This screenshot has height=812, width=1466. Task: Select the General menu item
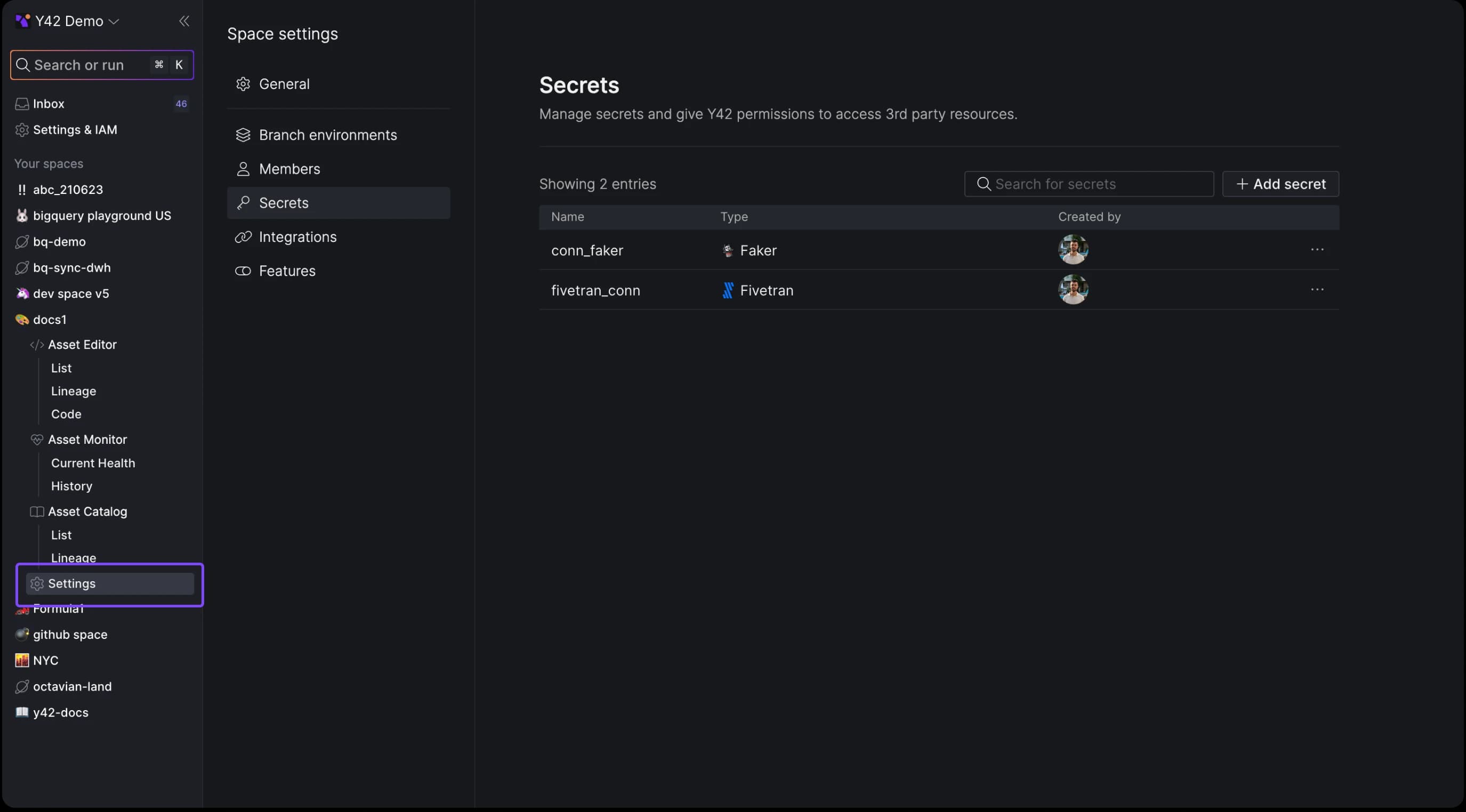[x=284, y=83]
